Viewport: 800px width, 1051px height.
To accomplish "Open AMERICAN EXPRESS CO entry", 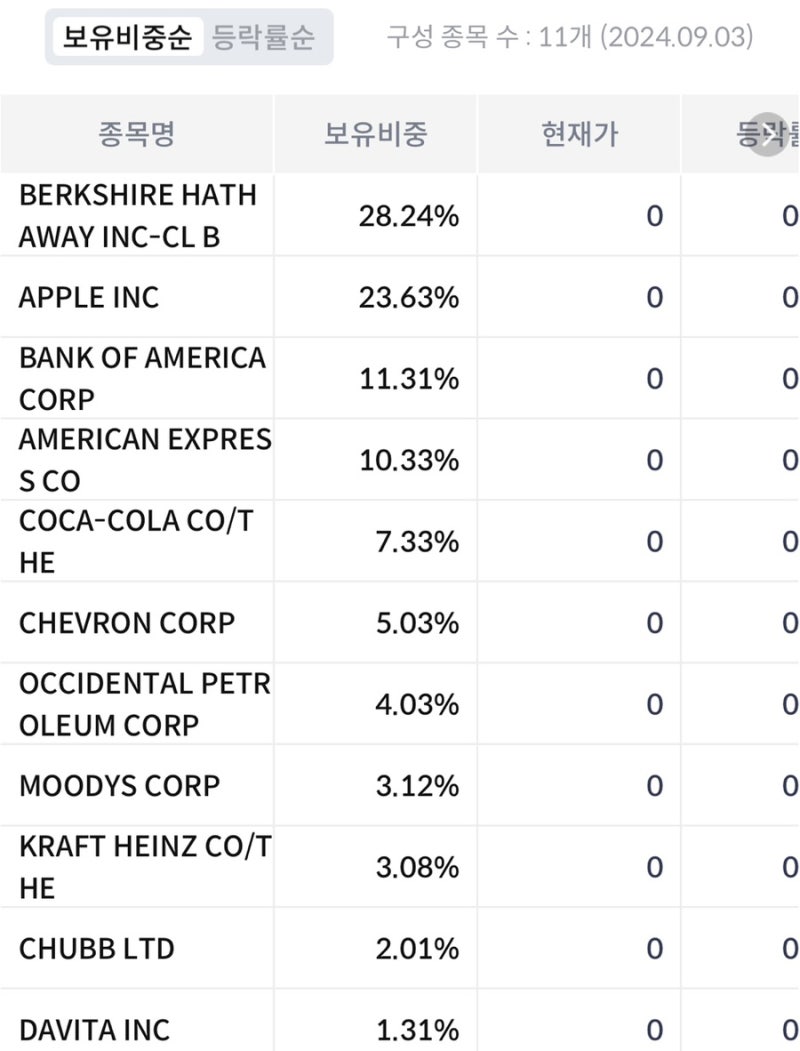I will pos(145,460).
